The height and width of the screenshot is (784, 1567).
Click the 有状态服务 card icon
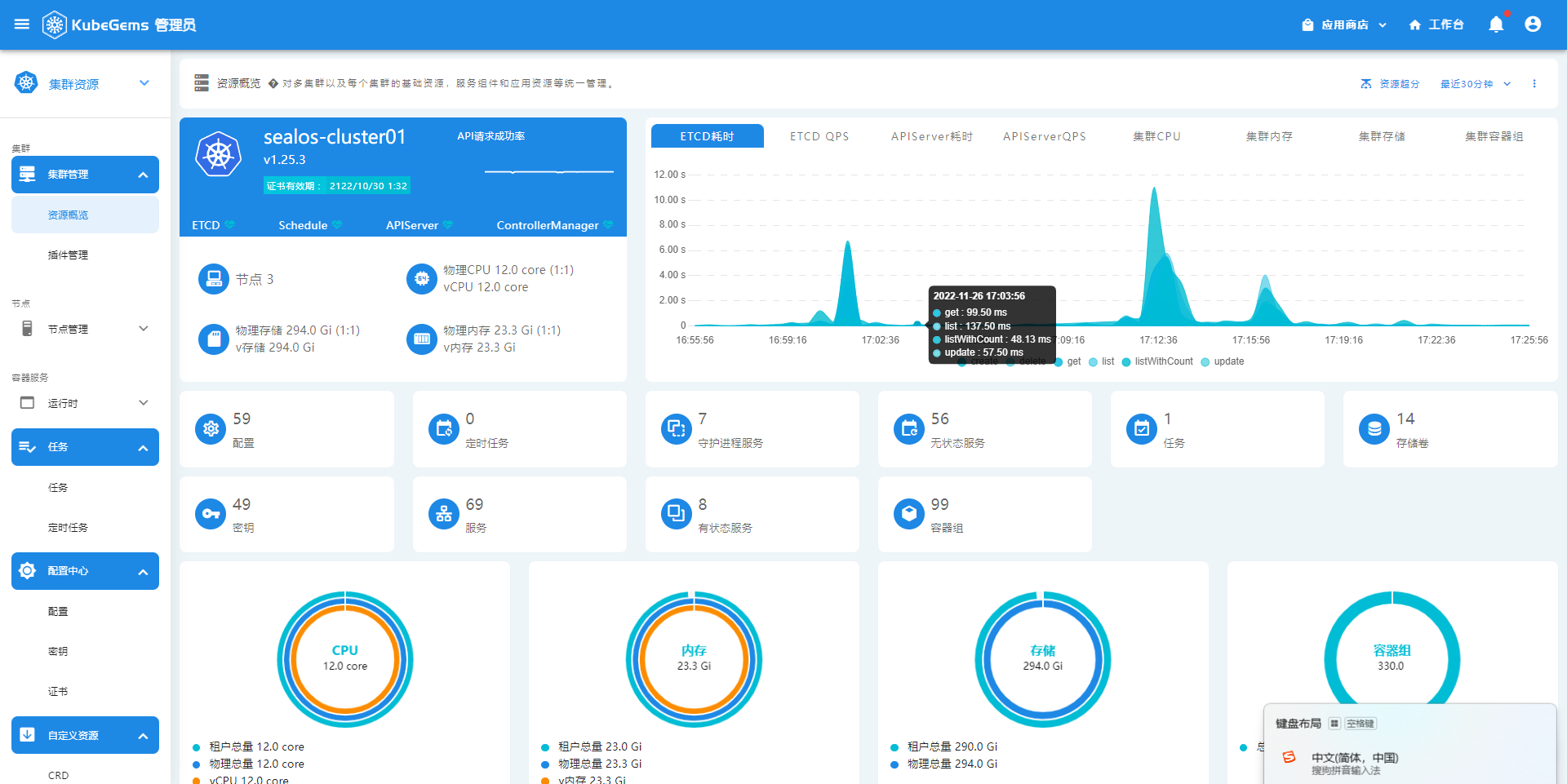[x=677, y=514]
